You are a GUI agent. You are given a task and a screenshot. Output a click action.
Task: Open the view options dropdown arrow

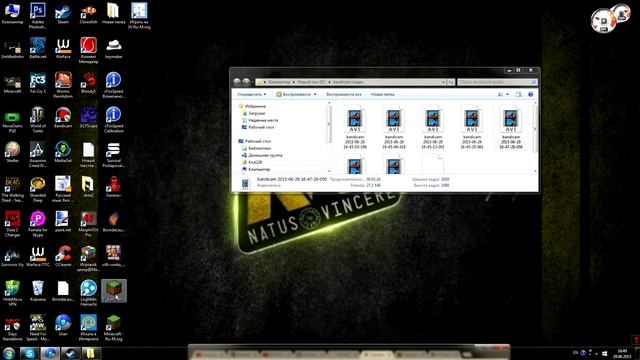507,94
